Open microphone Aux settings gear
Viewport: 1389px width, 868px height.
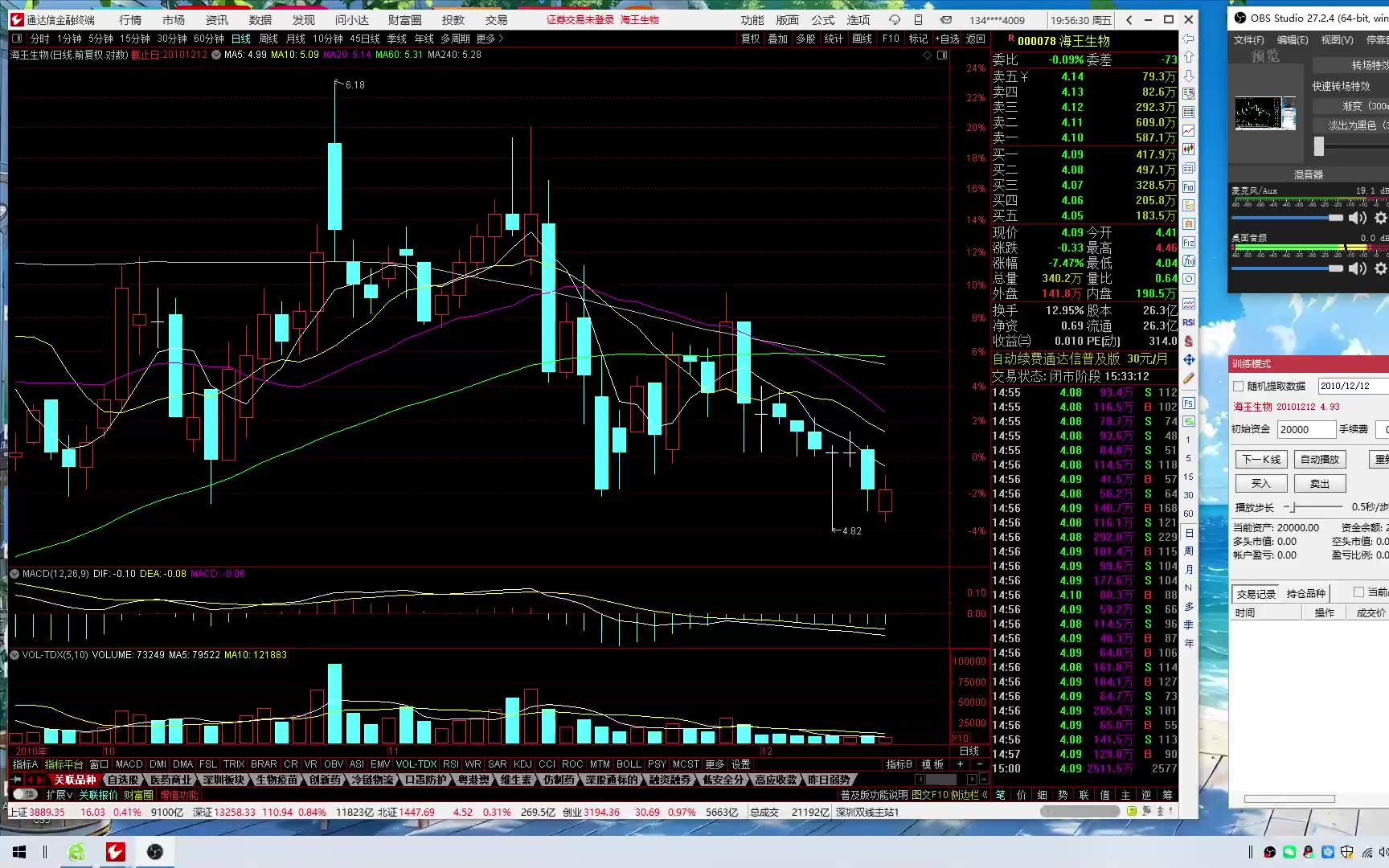coord(1380,218)
